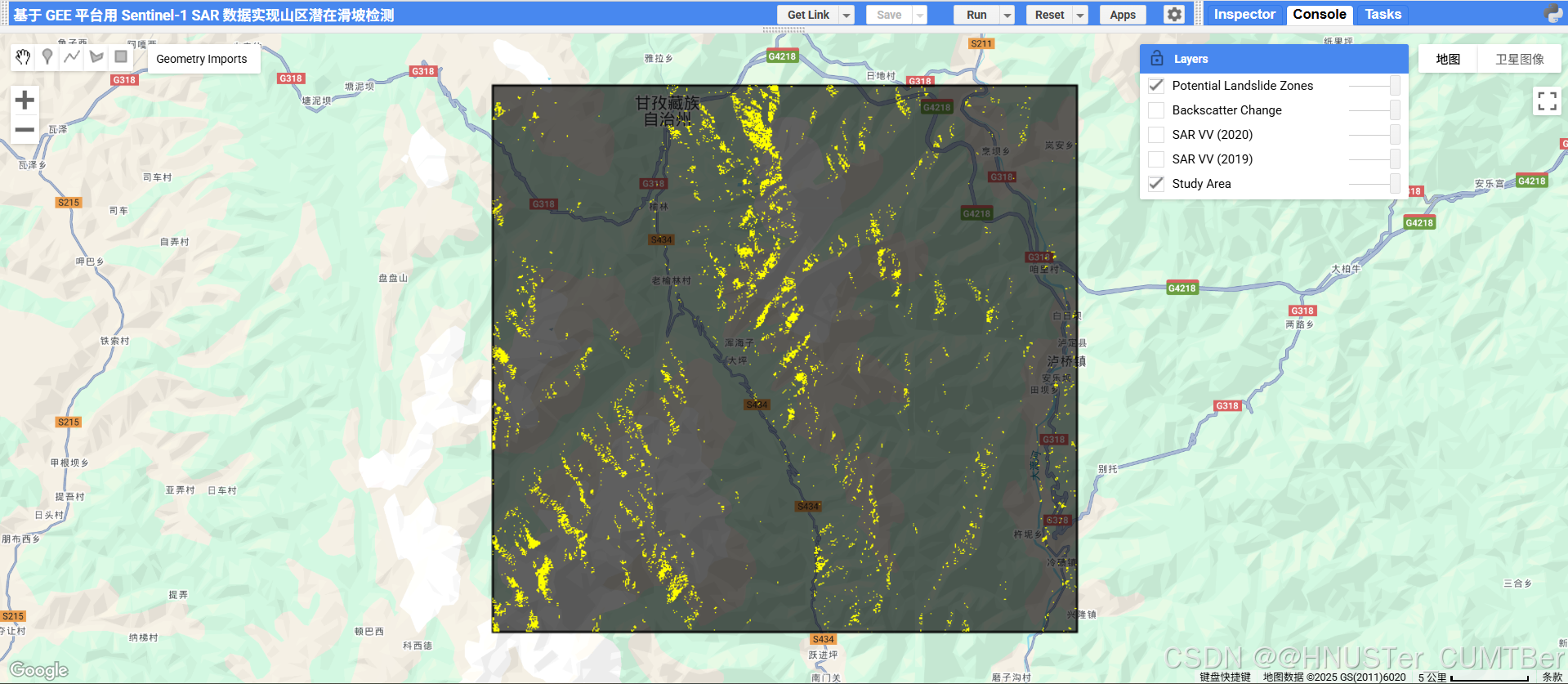Click the Reset button
1568x684 pixels.
[1049, 15]
